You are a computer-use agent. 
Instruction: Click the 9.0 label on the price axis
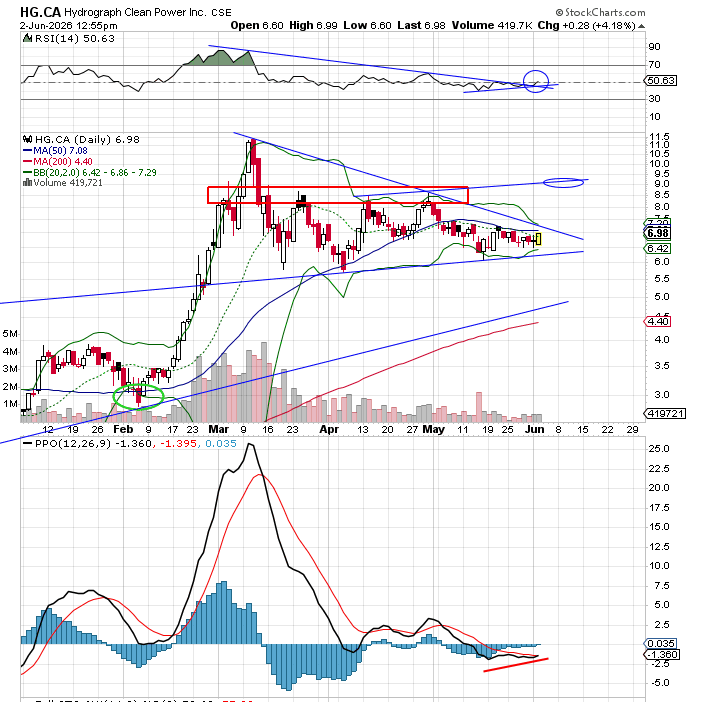pos(661,183)
